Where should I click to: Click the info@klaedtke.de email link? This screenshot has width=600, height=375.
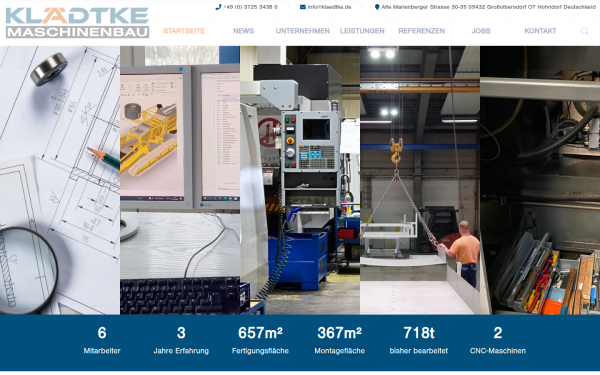click(329, 7)
